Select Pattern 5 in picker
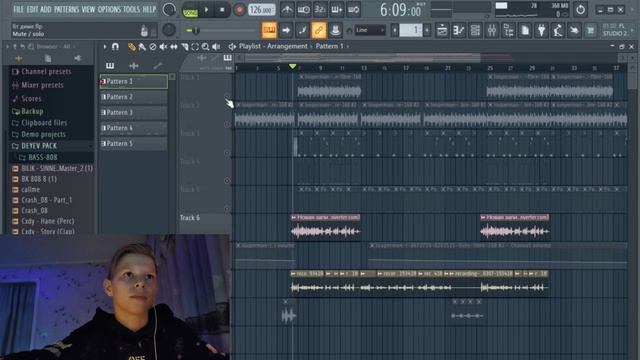The width and height of the screenshot is (640, 360). (x=133, y=144)
